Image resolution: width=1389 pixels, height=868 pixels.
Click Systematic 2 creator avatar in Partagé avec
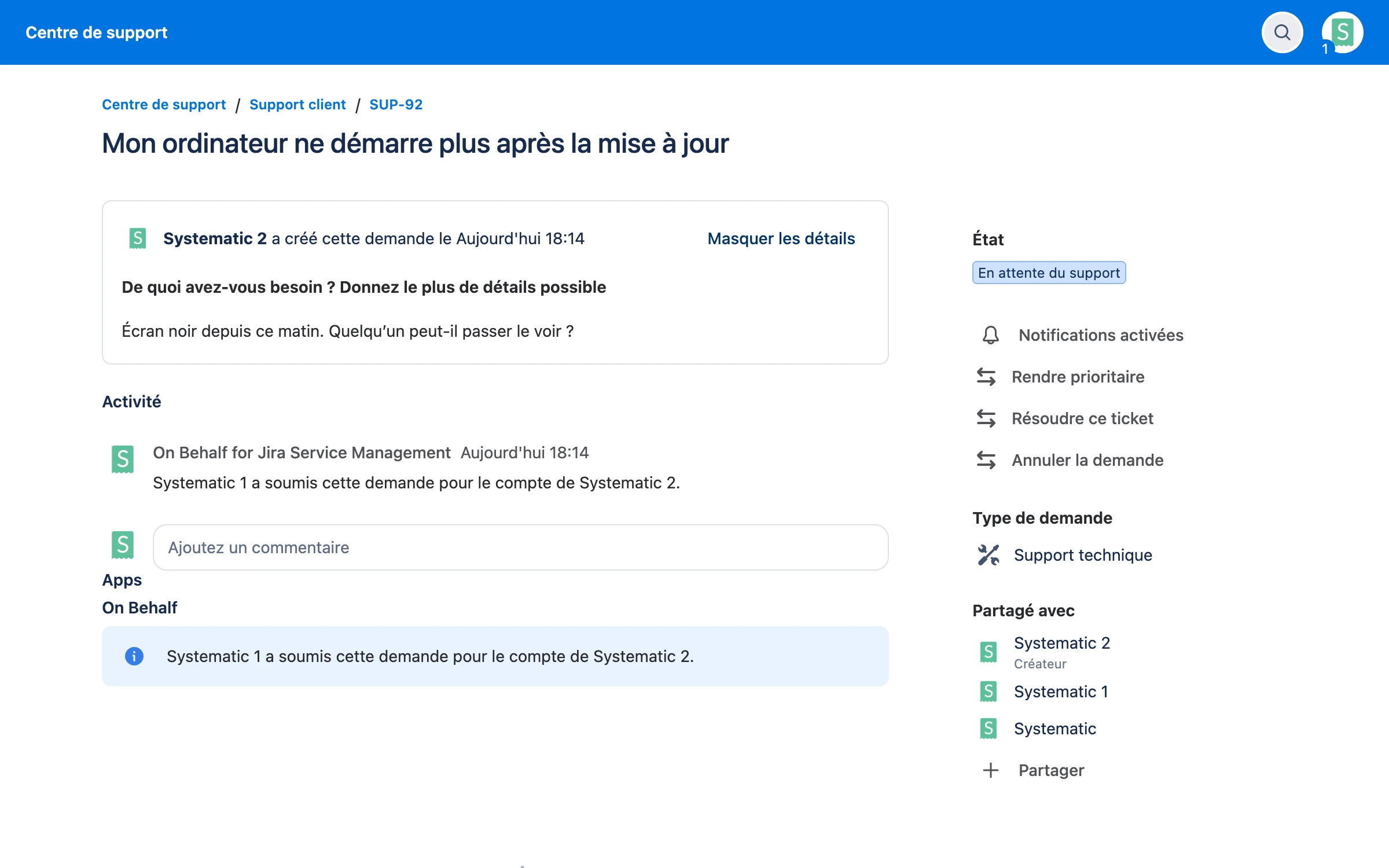tap(989, 652)
